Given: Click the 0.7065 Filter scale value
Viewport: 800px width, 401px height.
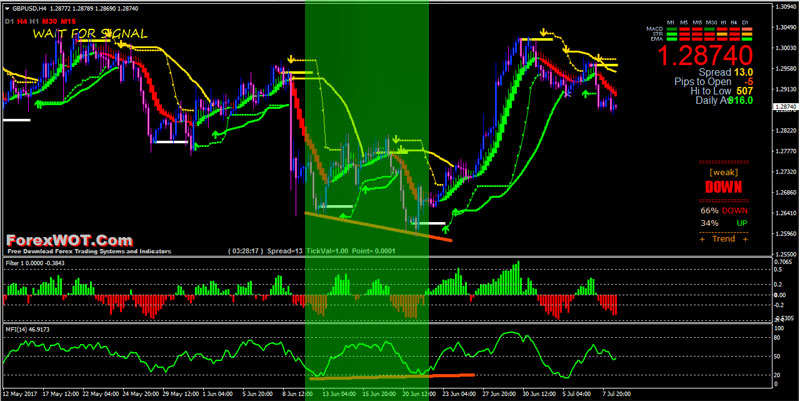Looking at the screenshot, I should click(x=782, y=262).
